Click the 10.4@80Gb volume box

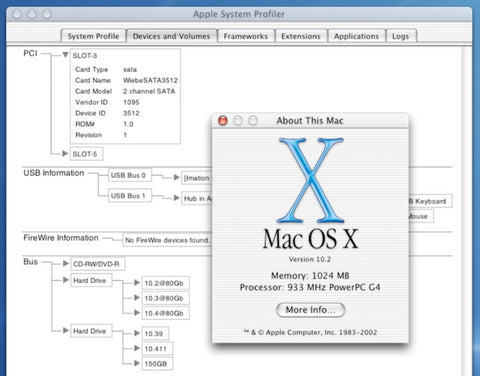[x=165, y=313]
